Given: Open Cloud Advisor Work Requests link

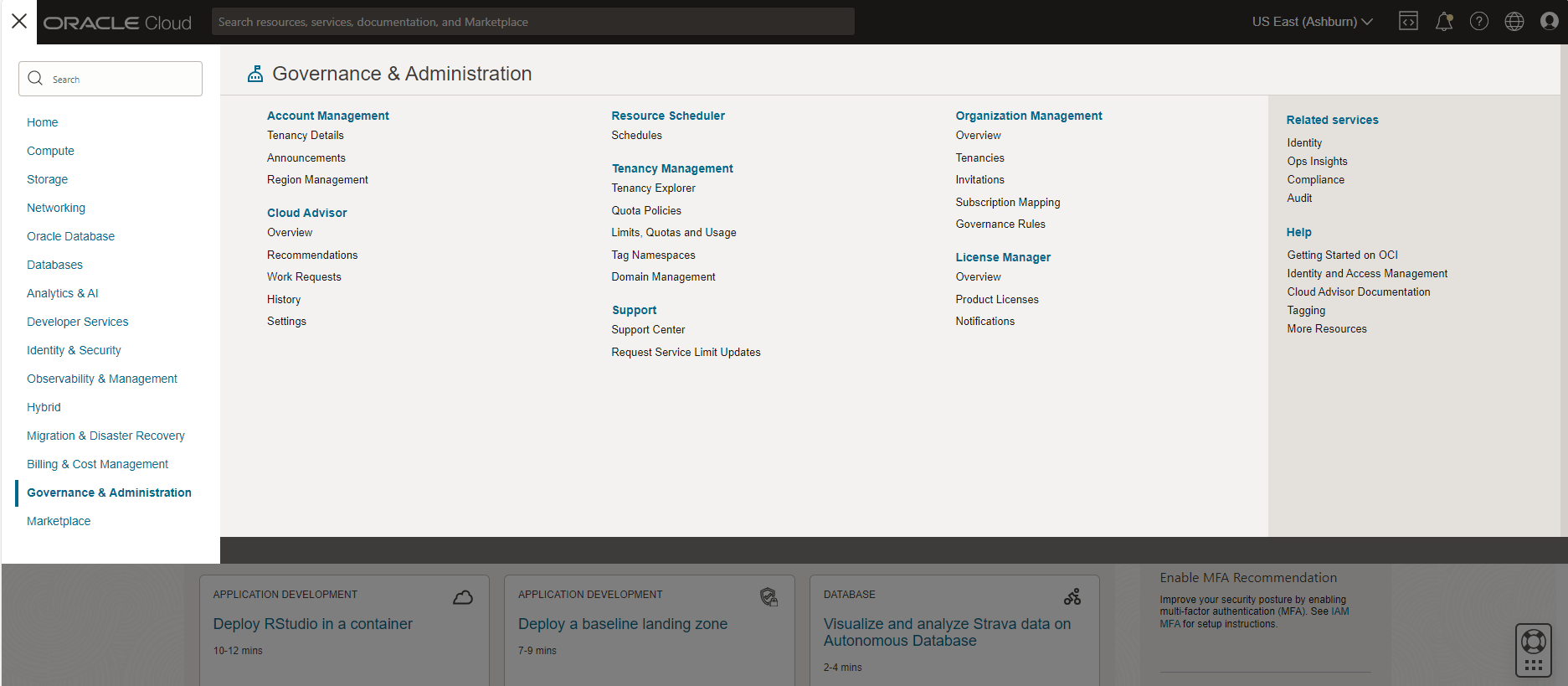Looking at the screenshot, I should (x=304, y=277).
